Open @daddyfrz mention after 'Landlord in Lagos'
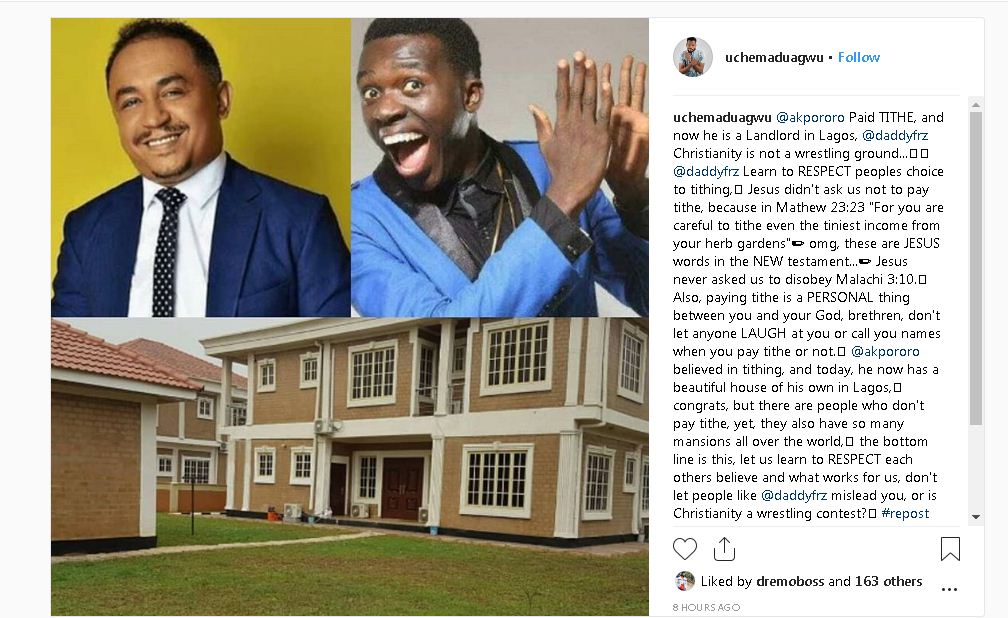Screen dimensions: 1008x618 point(895,135)
